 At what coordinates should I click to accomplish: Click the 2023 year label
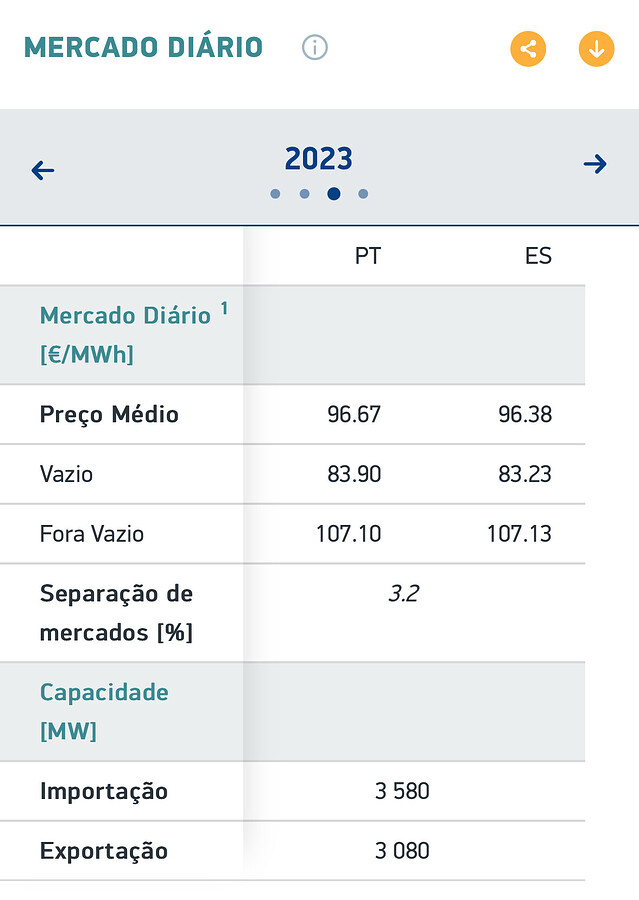pyautogui.click(x=319, y=159)
